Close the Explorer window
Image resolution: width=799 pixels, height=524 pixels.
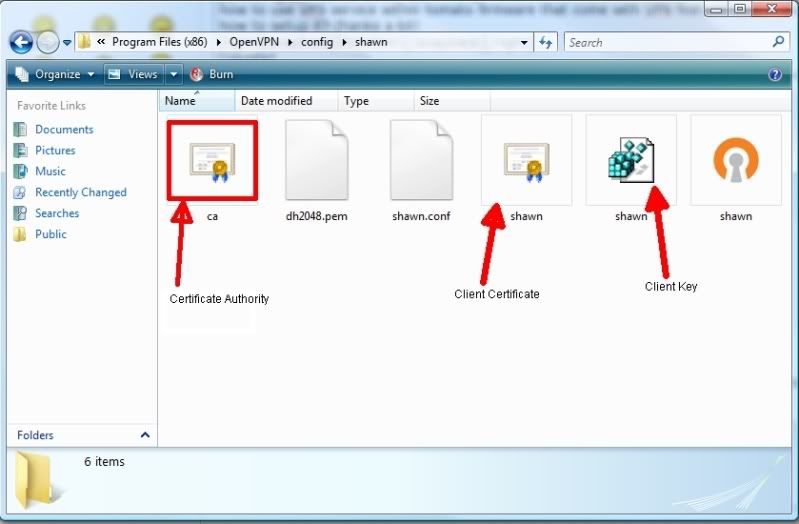pos(771,8)
